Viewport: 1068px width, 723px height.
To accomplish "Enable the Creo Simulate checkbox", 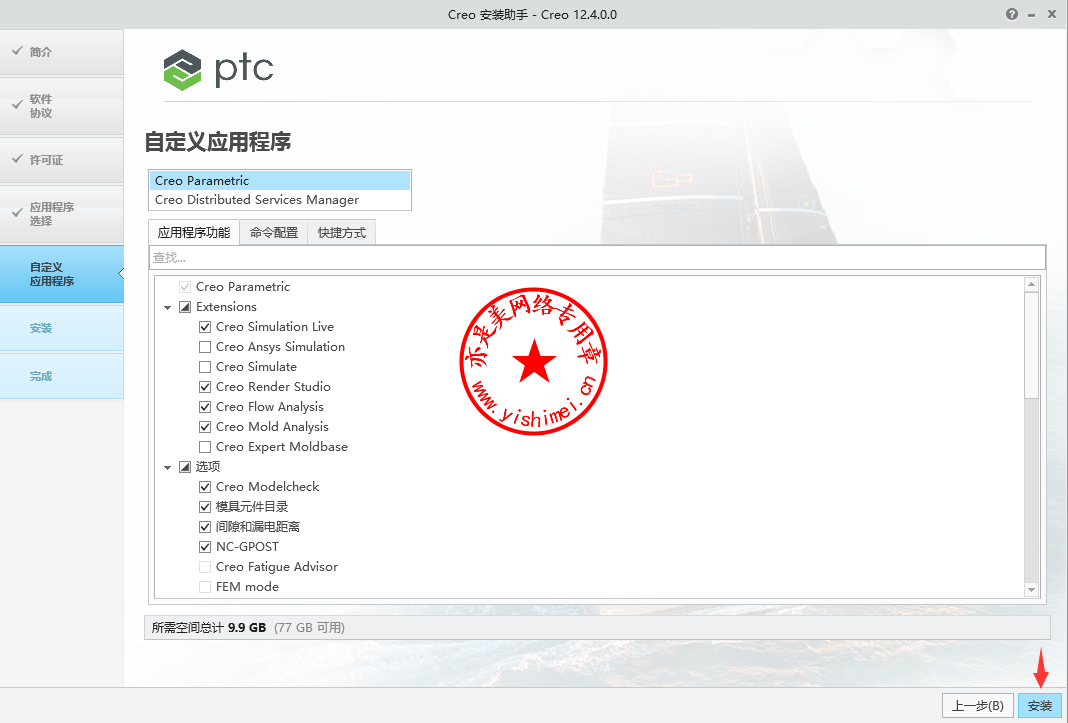I will coord(204,367).
